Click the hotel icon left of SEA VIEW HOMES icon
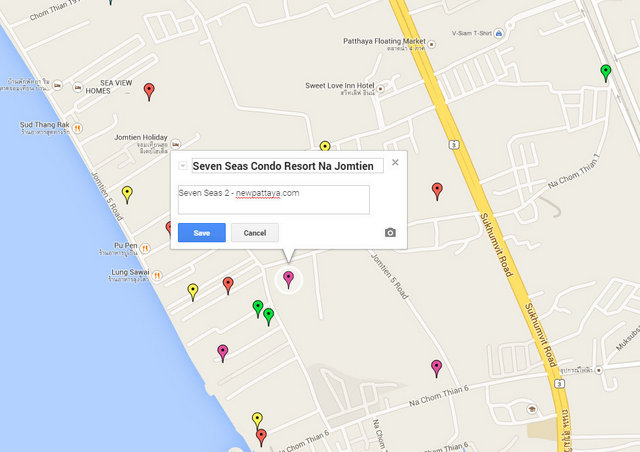The height and width of the screenshot is (452, 640). (x=58, y=85)
